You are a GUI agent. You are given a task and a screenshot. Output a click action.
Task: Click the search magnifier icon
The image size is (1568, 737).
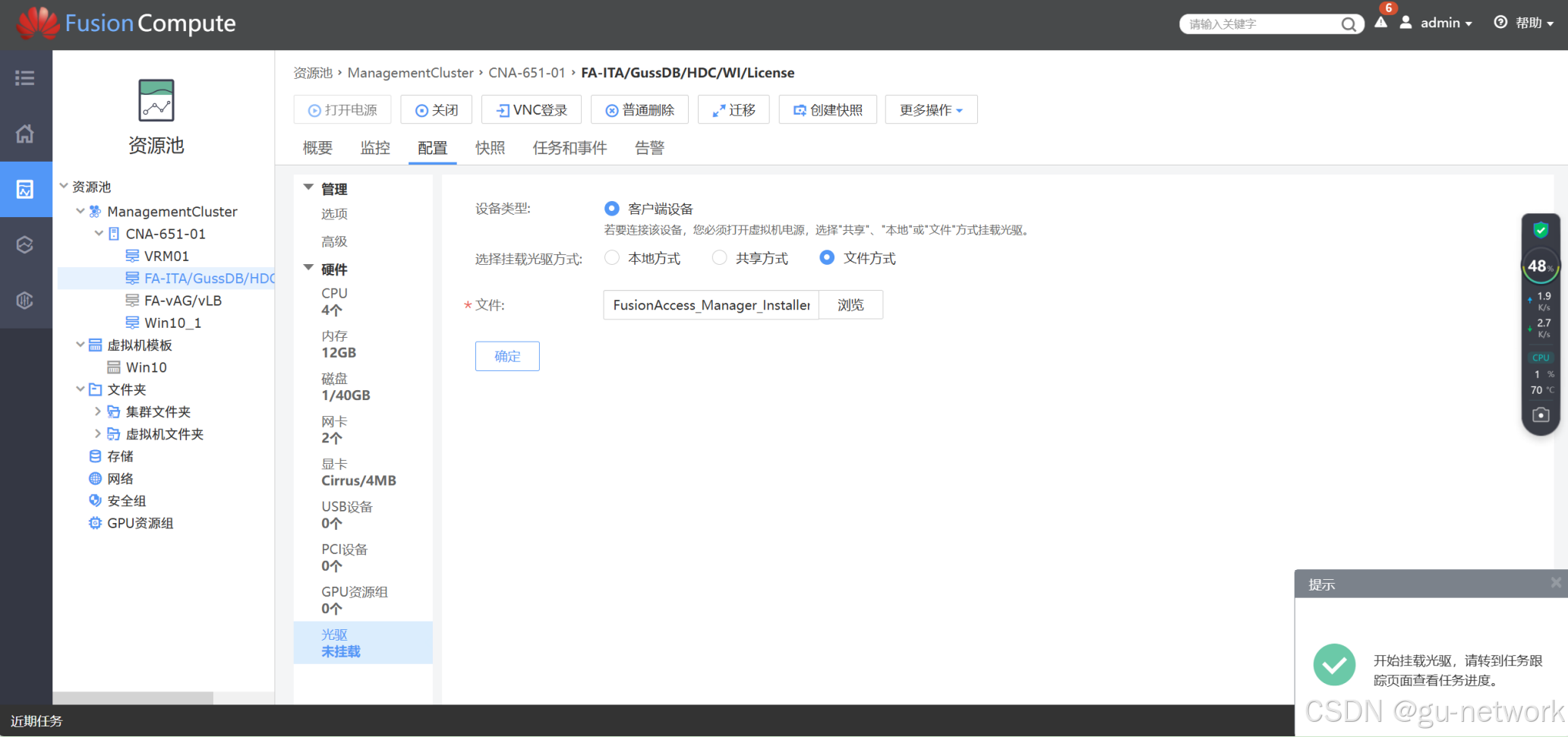click(1349, 24)
